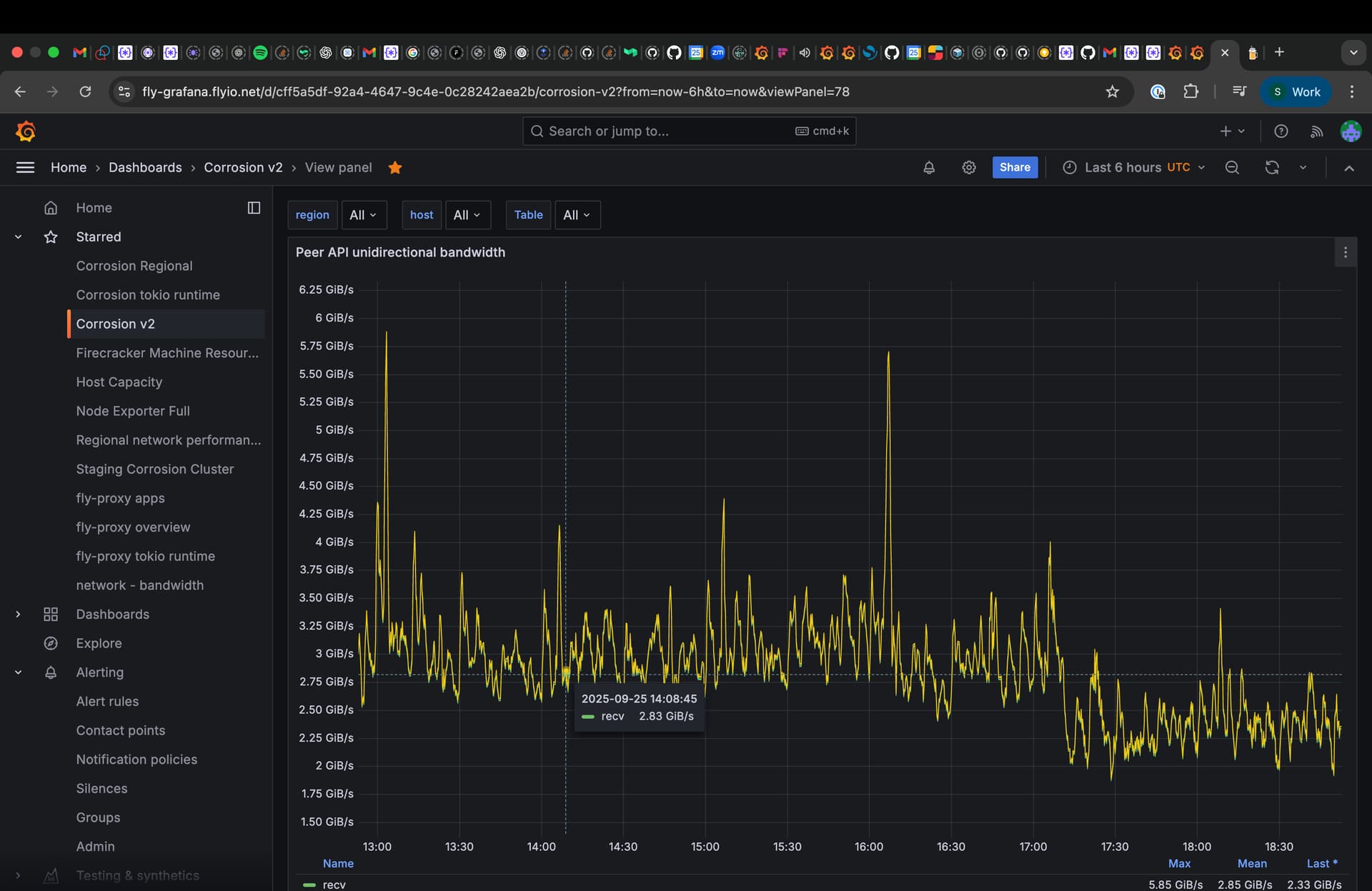1372x891 pixels.
Task: Click the zoom out time range icon
Action: pyautogui.click(x=1232, y=167)
